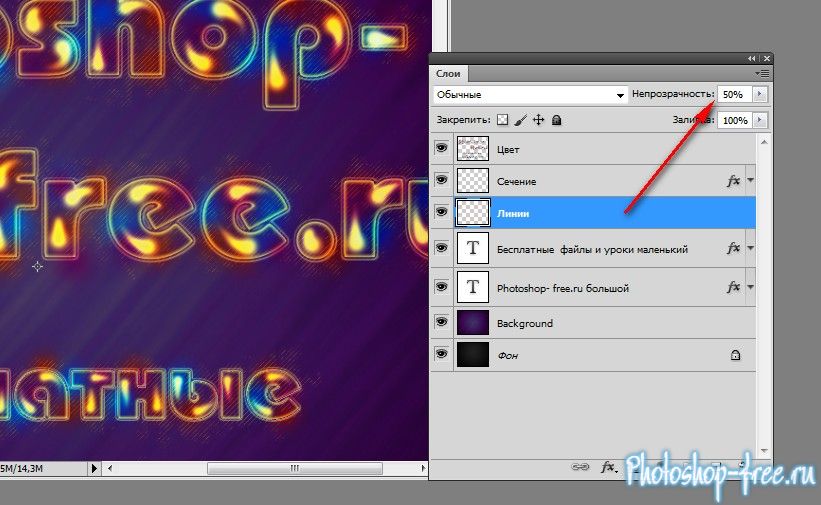This screenshot has height=505, width=821.
Task: Click the horizontal scrollbar under the canvas
Action: click(293, 468)
